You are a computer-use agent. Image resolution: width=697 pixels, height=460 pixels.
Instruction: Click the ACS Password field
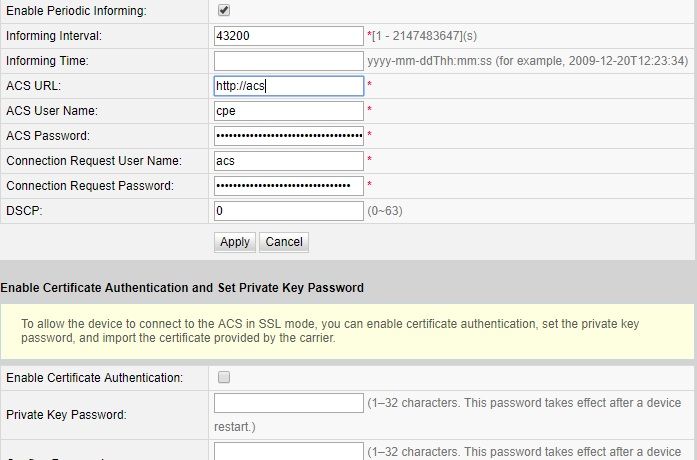click(288, 135)
